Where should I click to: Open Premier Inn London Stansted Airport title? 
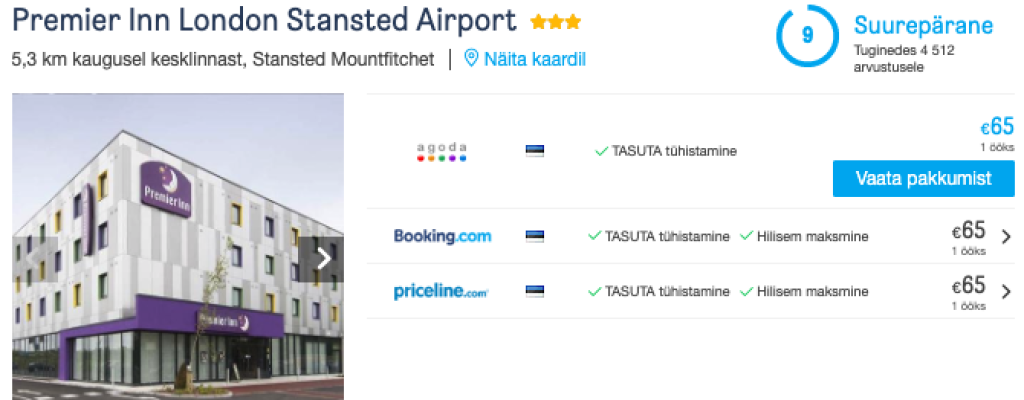pos(265,21)
